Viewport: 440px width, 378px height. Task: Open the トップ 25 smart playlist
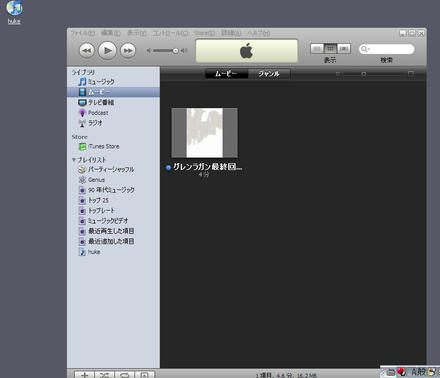coord(94,200)
